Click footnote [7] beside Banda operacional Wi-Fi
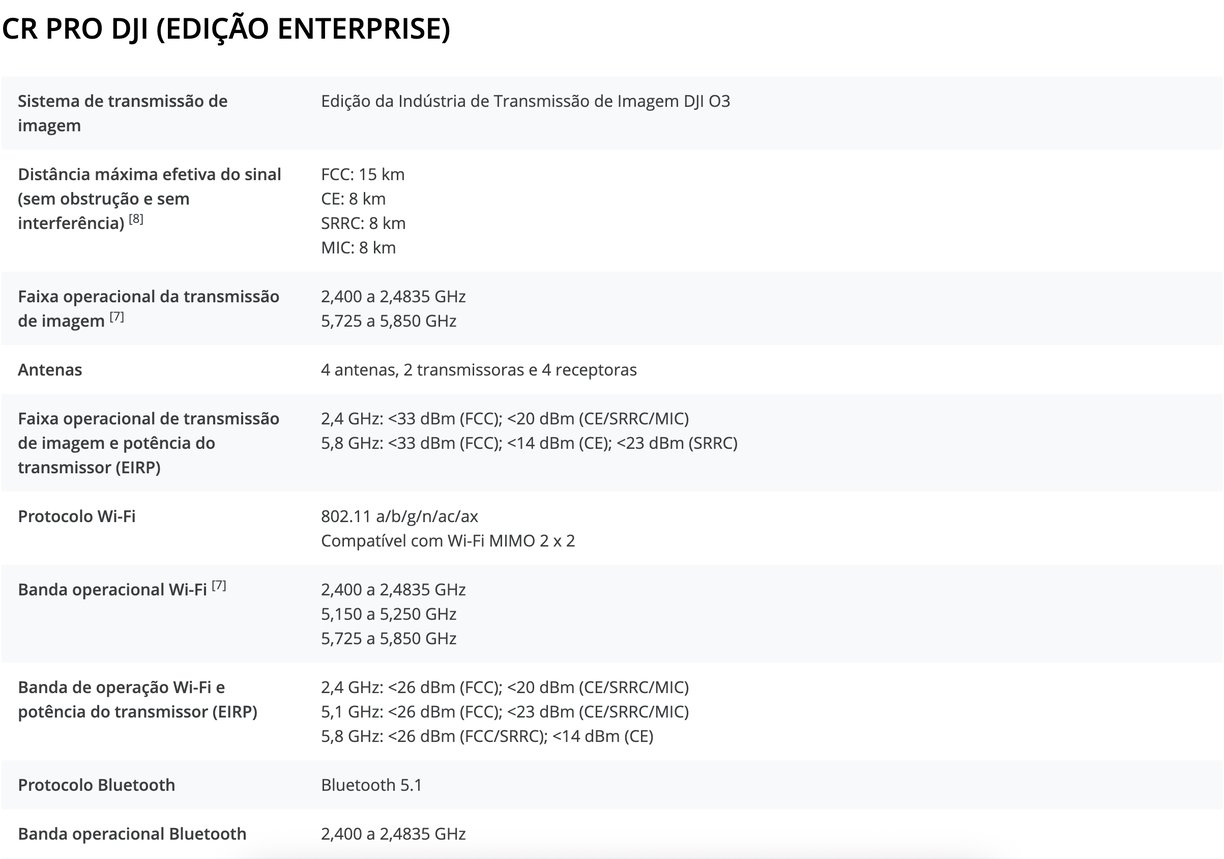This screenshot has width=1224, height=859. [219, 587]
